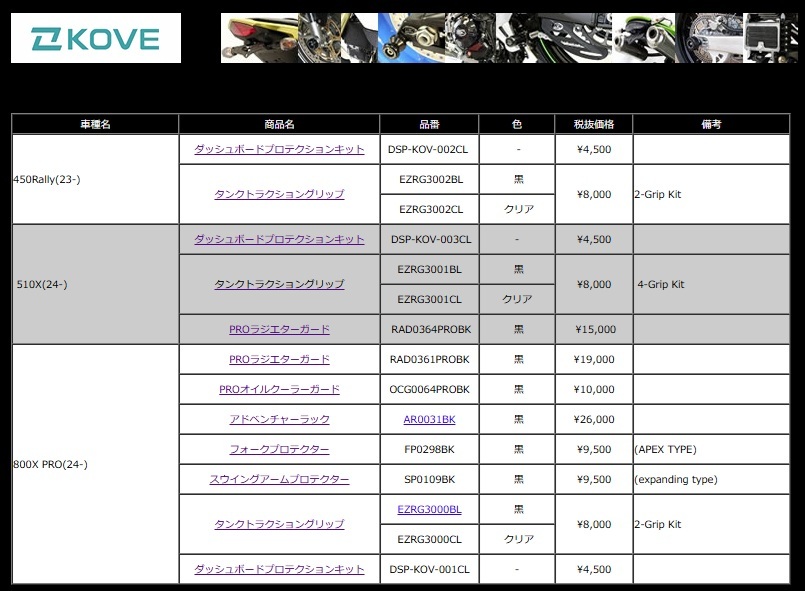Open the tank traction grip link for 450Rally
The width and height of the screenshot is (805, 591).
click(x=279, y=194)
